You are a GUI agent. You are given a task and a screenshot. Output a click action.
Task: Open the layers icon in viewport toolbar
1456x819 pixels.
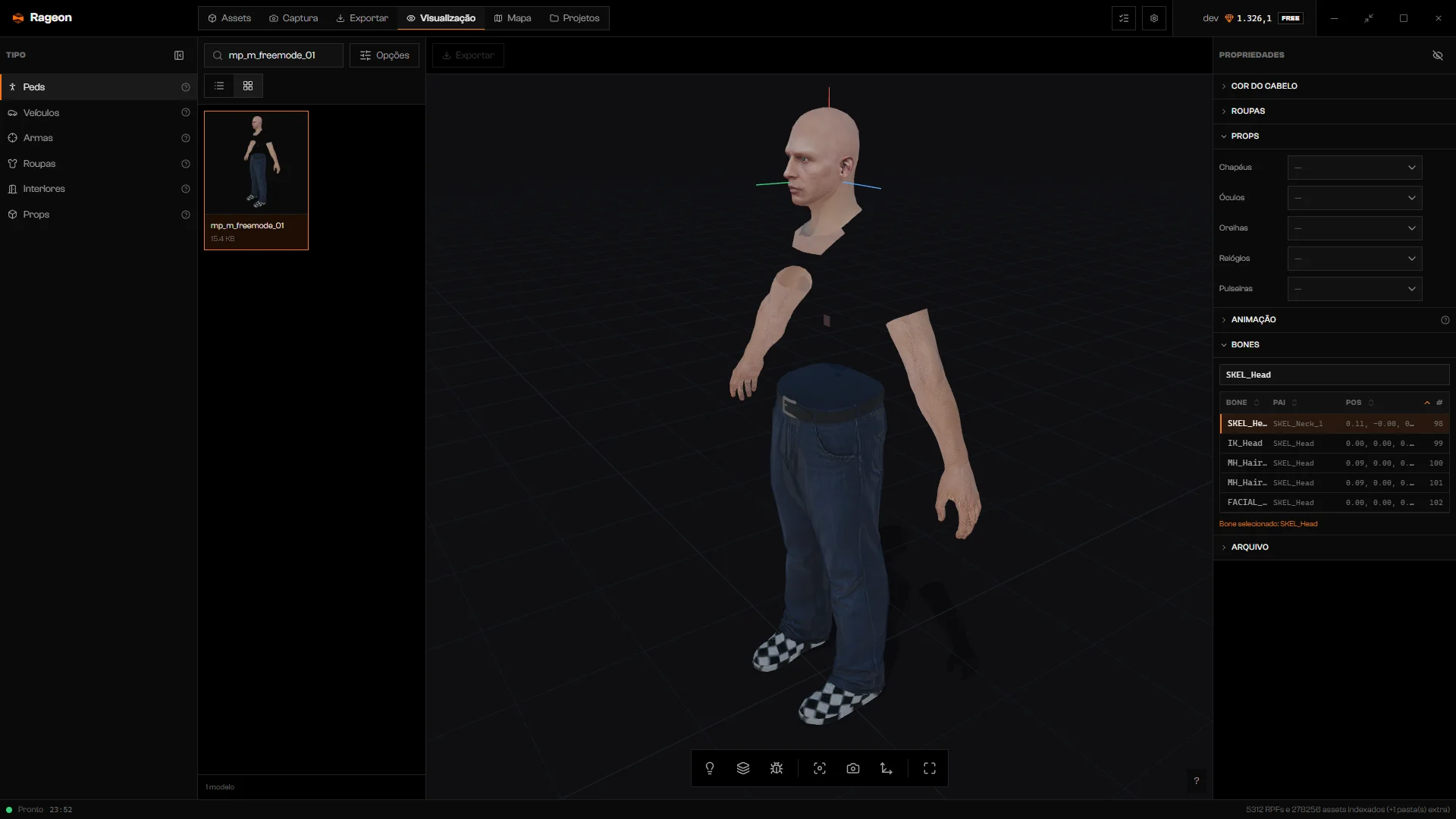pos(743,768)
